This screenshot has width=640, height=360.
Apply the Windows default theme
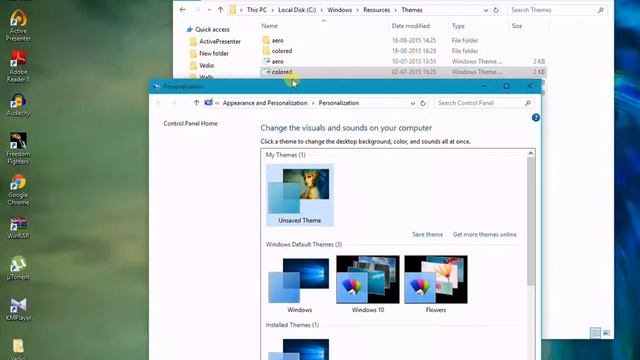[x=300, y=284]
